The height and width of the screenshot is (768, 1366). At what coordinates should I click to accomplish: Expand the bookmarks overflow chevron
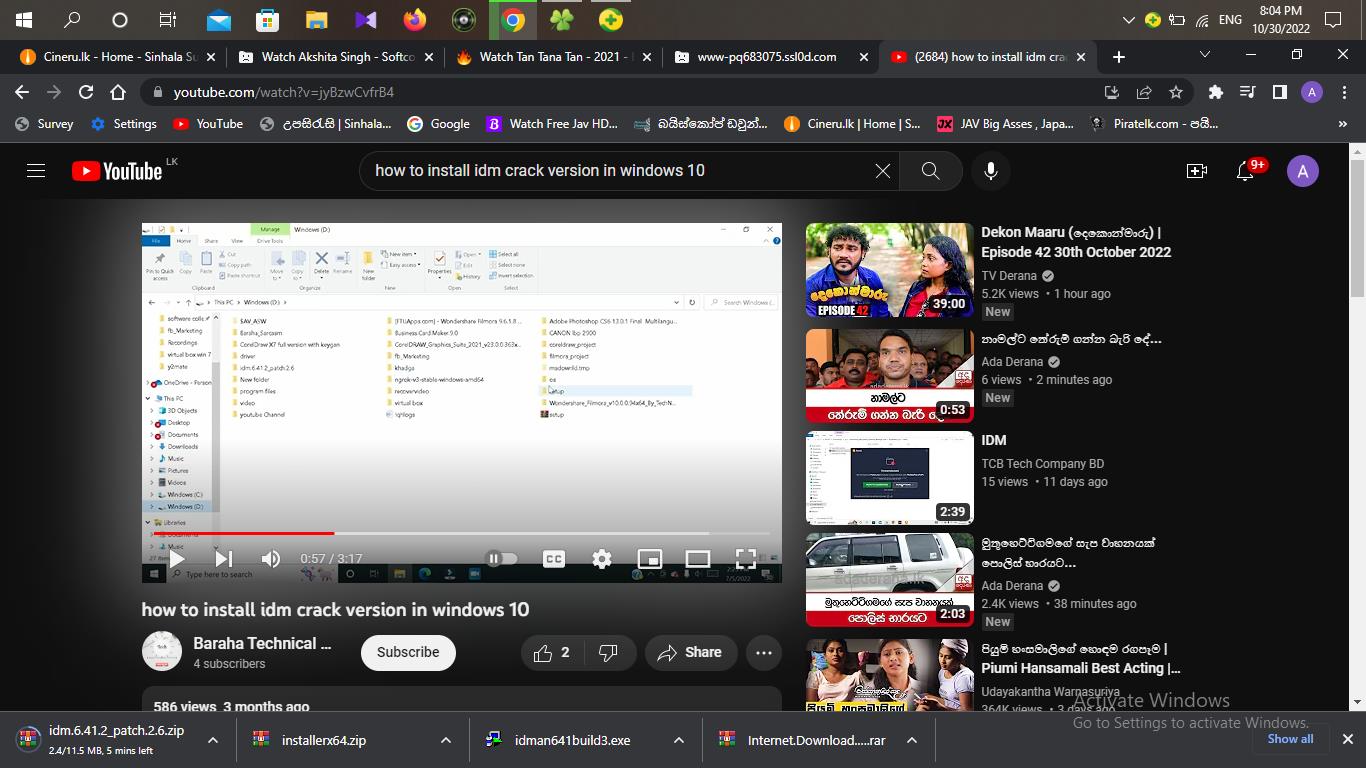[1342, 124]
